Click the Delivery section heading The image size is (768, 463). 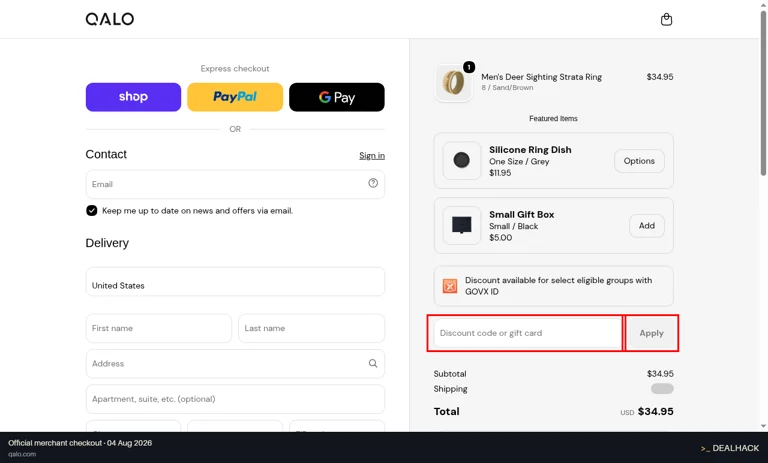(x=107, y=243)
